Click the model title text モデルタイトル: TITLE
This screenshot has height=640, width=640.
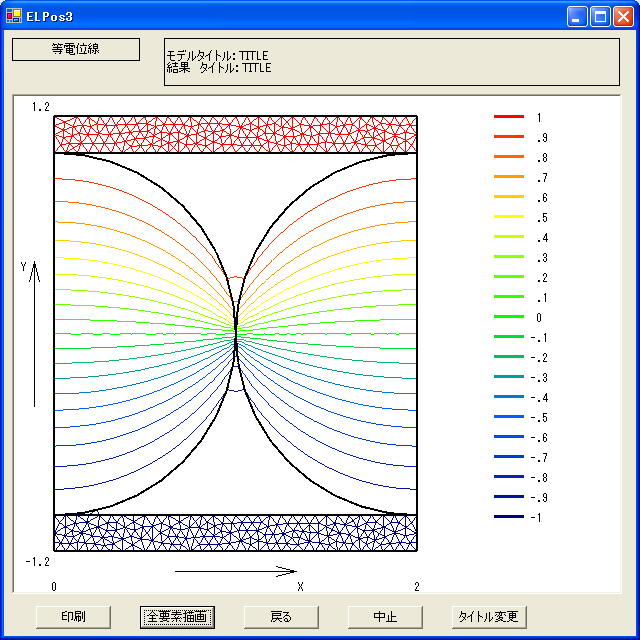click(x=217, y=56)
